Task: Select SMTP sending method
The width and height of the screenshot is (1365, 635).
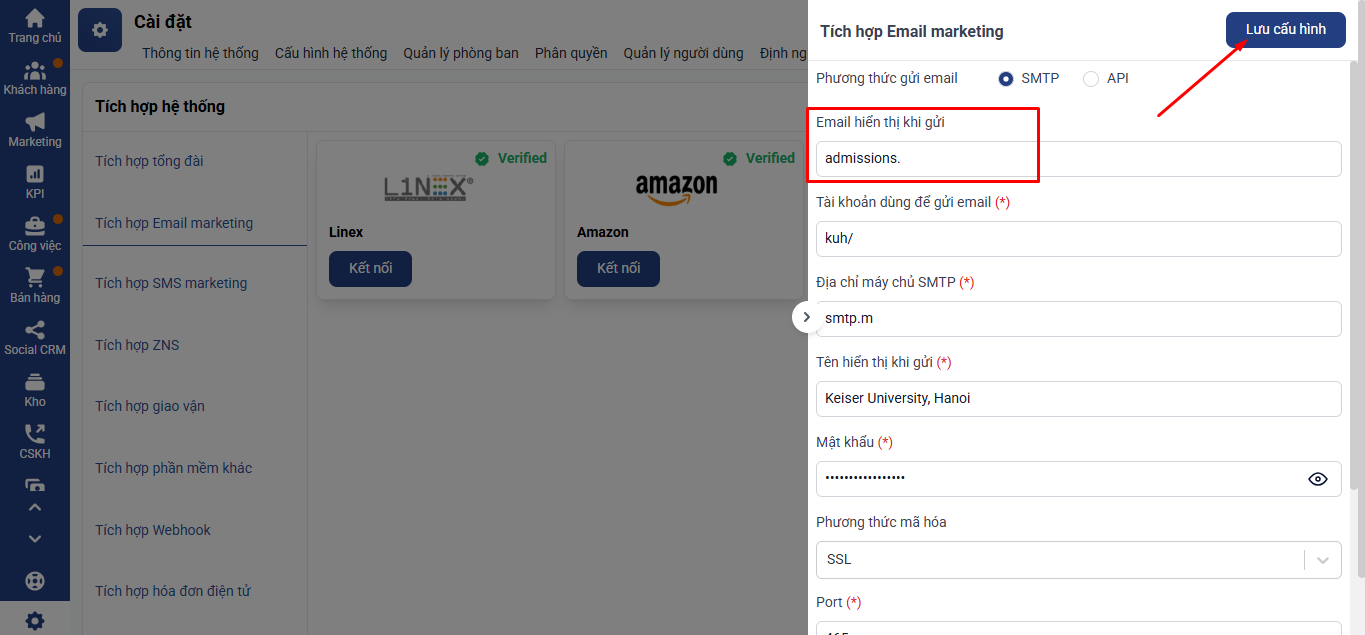Action: pos(1006,78)
